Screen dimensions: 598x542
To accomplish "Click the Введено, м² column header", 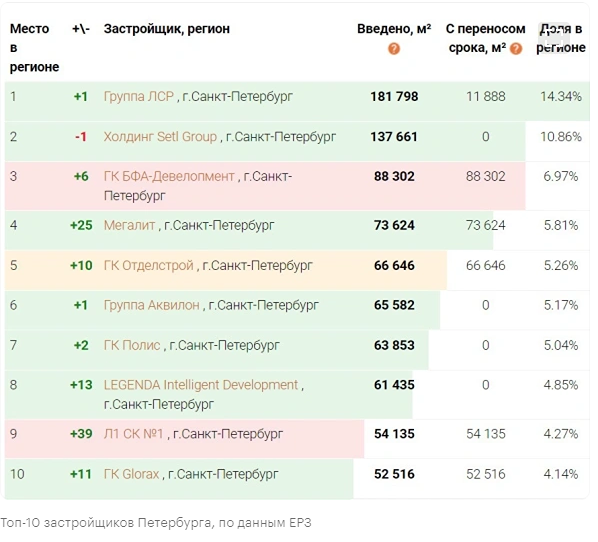I will [394, 29].
